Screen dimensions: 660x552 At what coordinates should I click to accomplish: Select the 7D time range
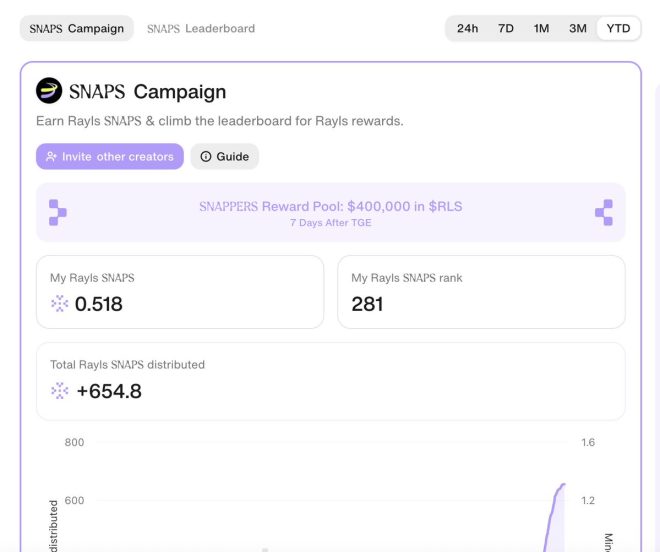click(x=506, y=29)
